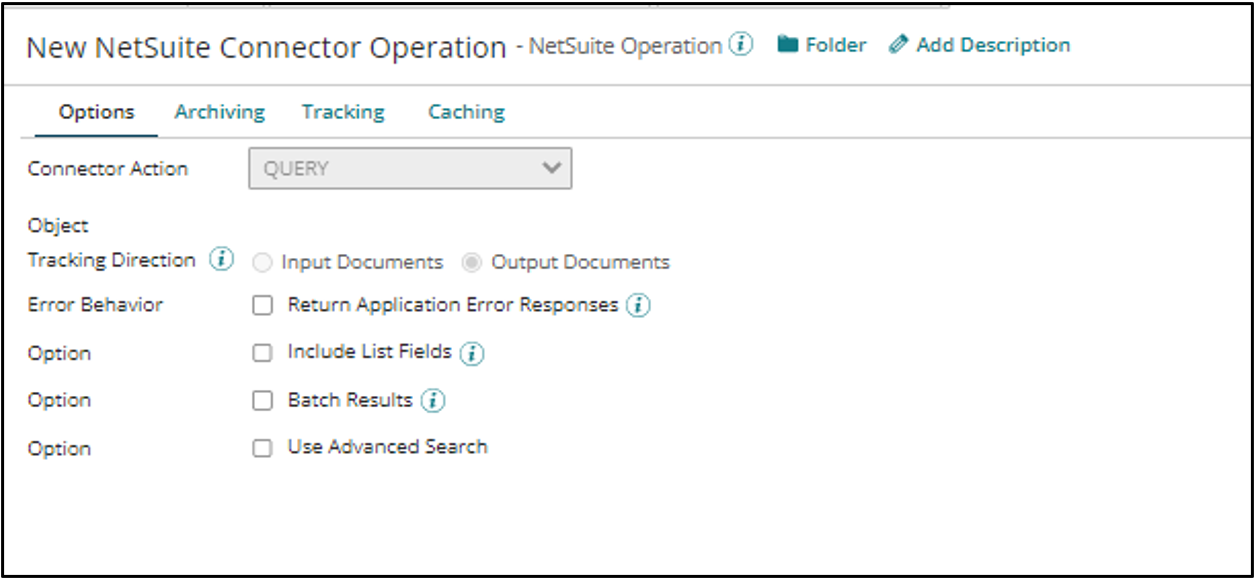This screenshot has width=1254, height=579.
Task: Enable Return Application Error Responses checkbox
Action: click(262, 306)
